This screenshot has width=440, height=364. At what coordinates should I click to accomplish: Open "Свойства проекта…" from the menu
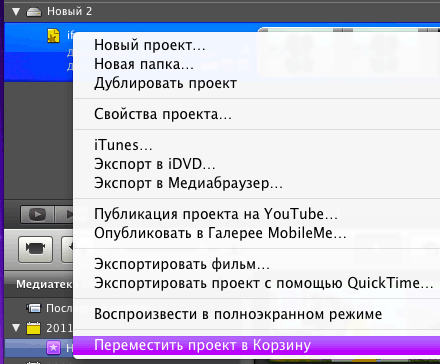256,114
